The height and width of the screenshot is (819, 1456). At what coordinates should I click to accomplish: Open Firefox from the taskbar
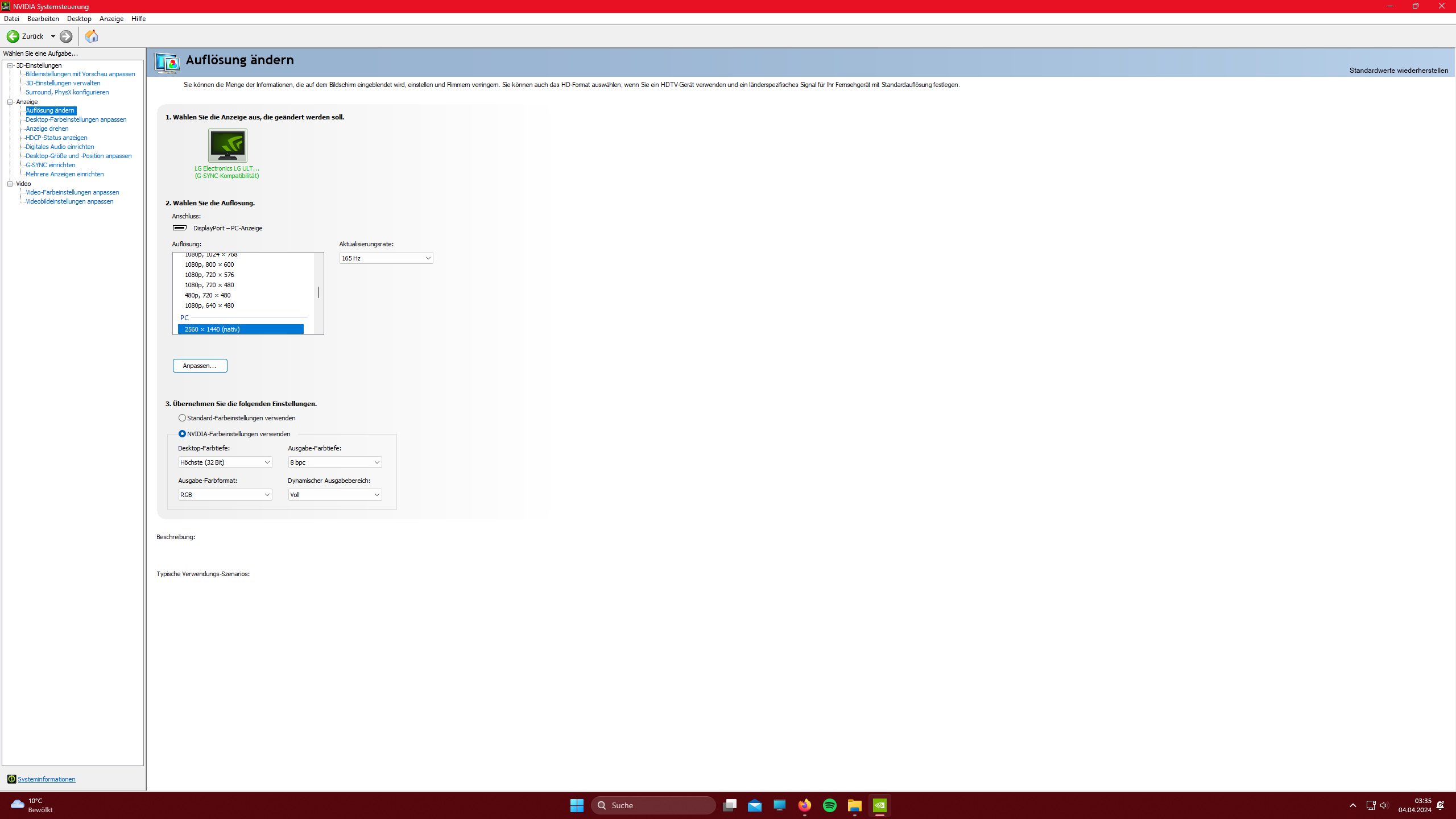click(x=804, y=805)
